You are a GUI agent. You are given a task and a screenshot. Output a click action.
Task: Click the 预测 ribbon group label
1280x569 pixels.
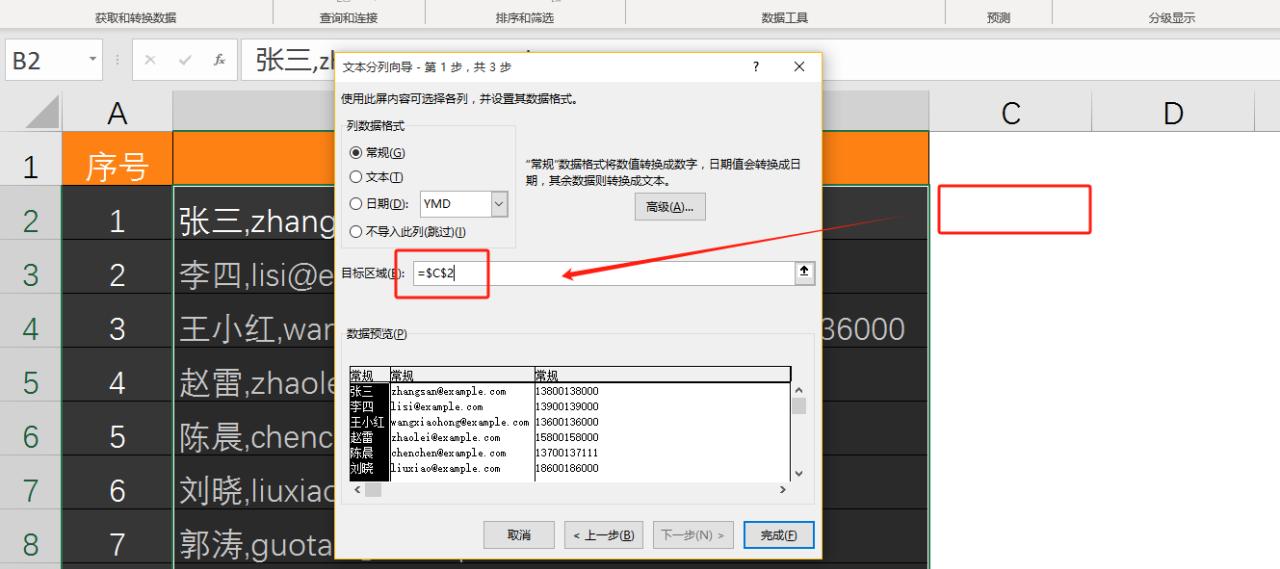tap(998, 18)
